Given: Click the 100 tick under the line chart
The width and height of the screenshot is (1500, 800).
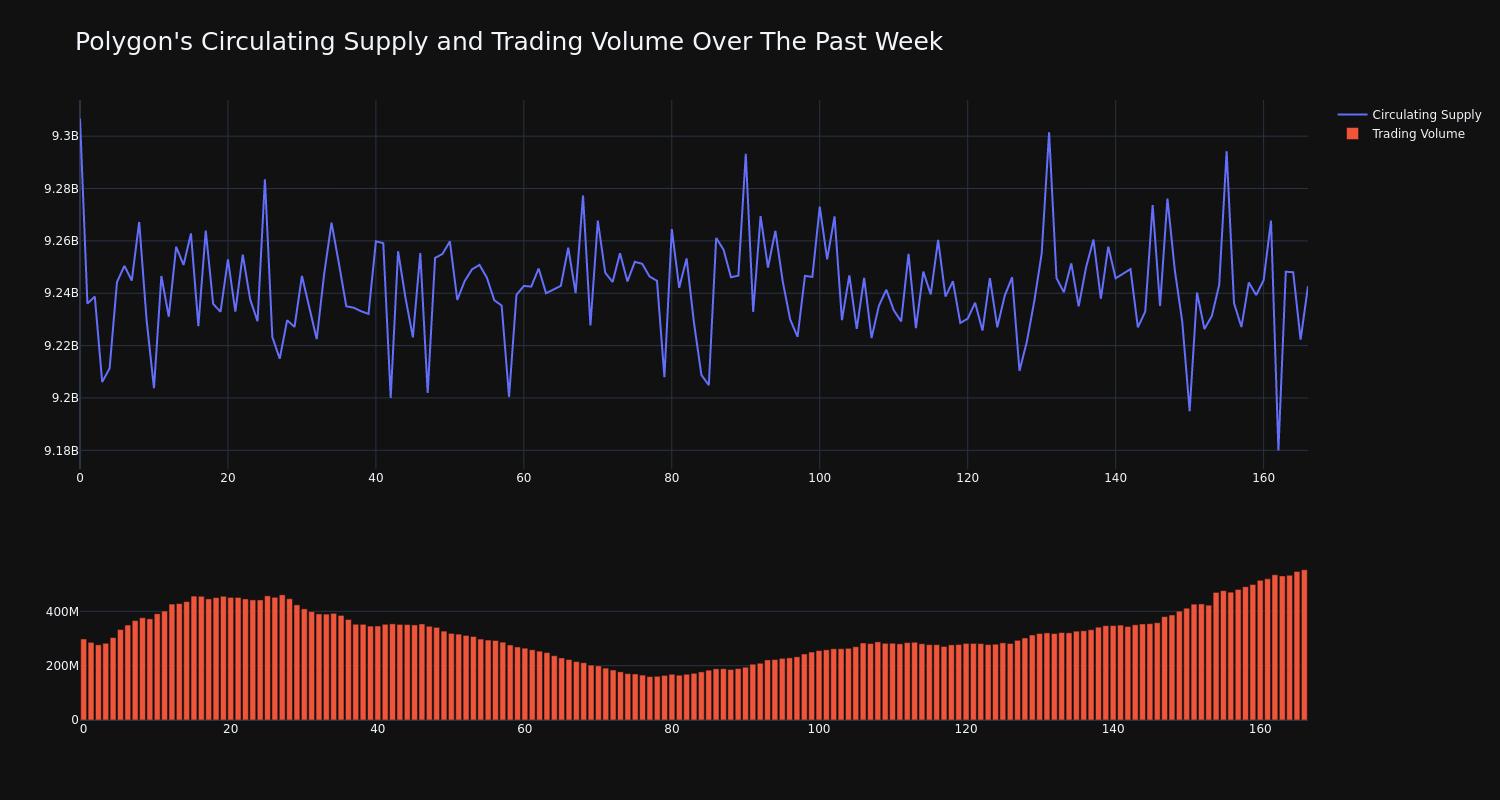Looking at the screenshot, I should 819,478.
